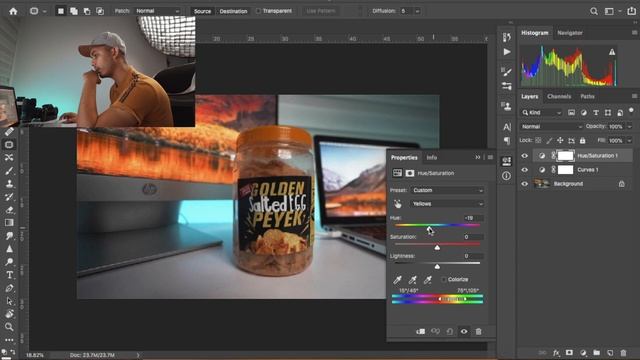Open the Edit Toolbar three-dots button
The width and height of the screenshot is (640, 360).
[x=9, y=340]
